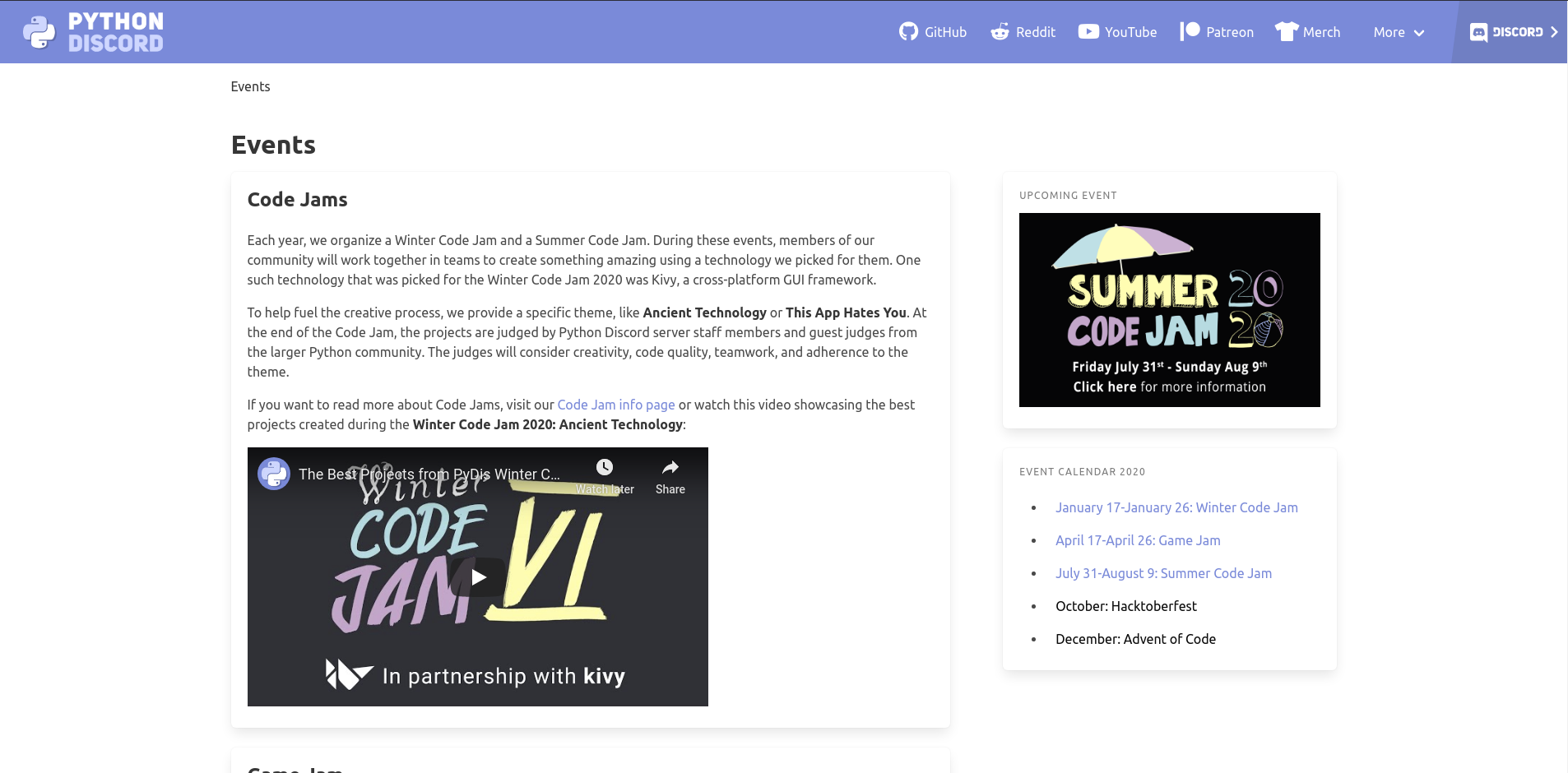Open the Code Jam info page link
Image resolution: width=1568 pixels, height=773 pixels.
click(x=616, y=405)
